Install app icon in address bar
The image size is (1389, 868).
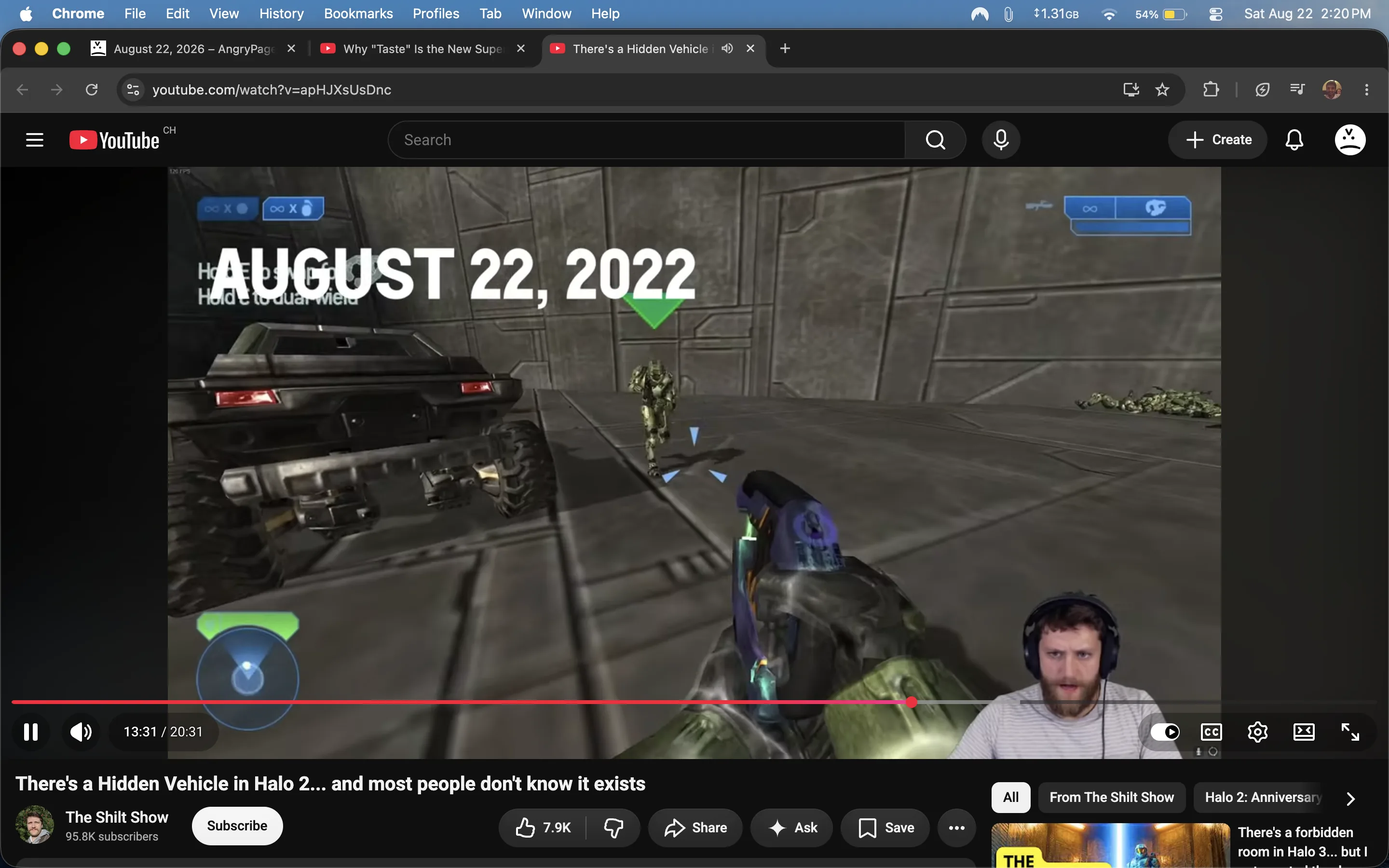pos(1130,90)
